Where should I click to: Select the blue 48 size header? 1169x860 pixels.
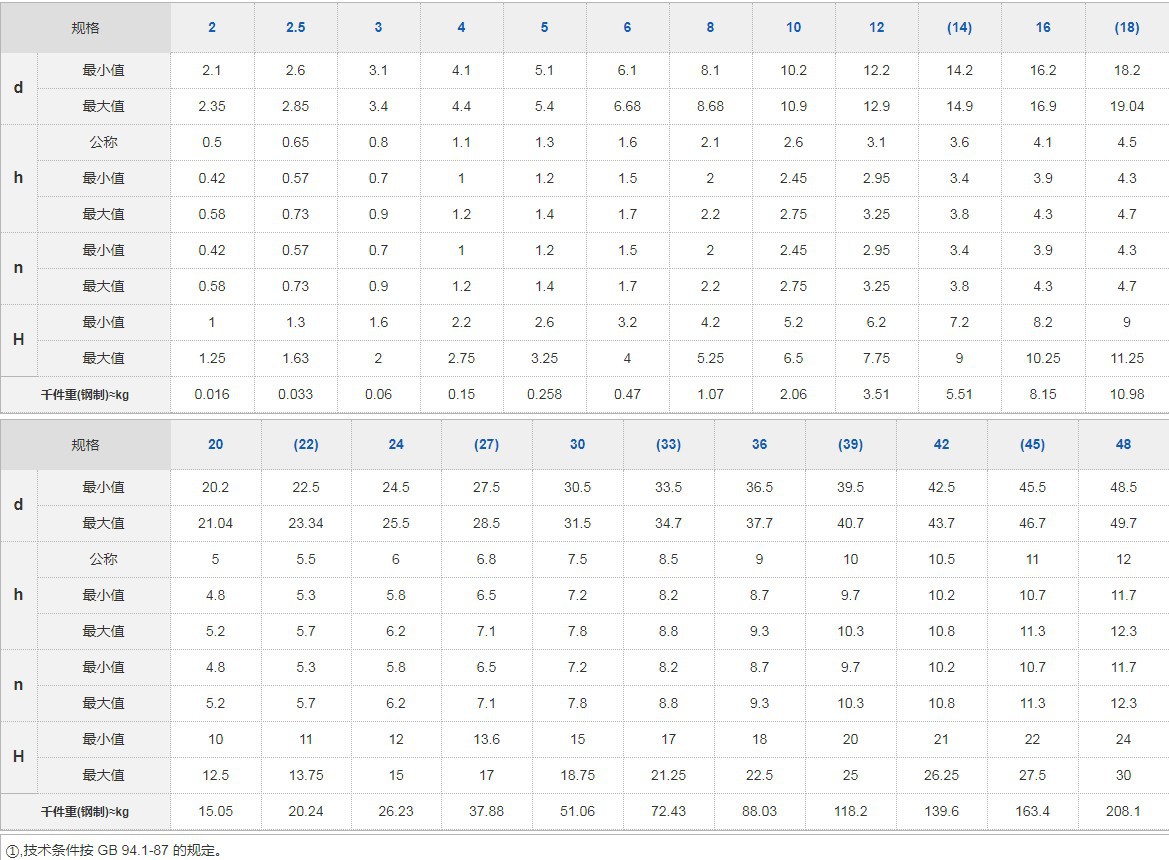[x=1123, y=444]
